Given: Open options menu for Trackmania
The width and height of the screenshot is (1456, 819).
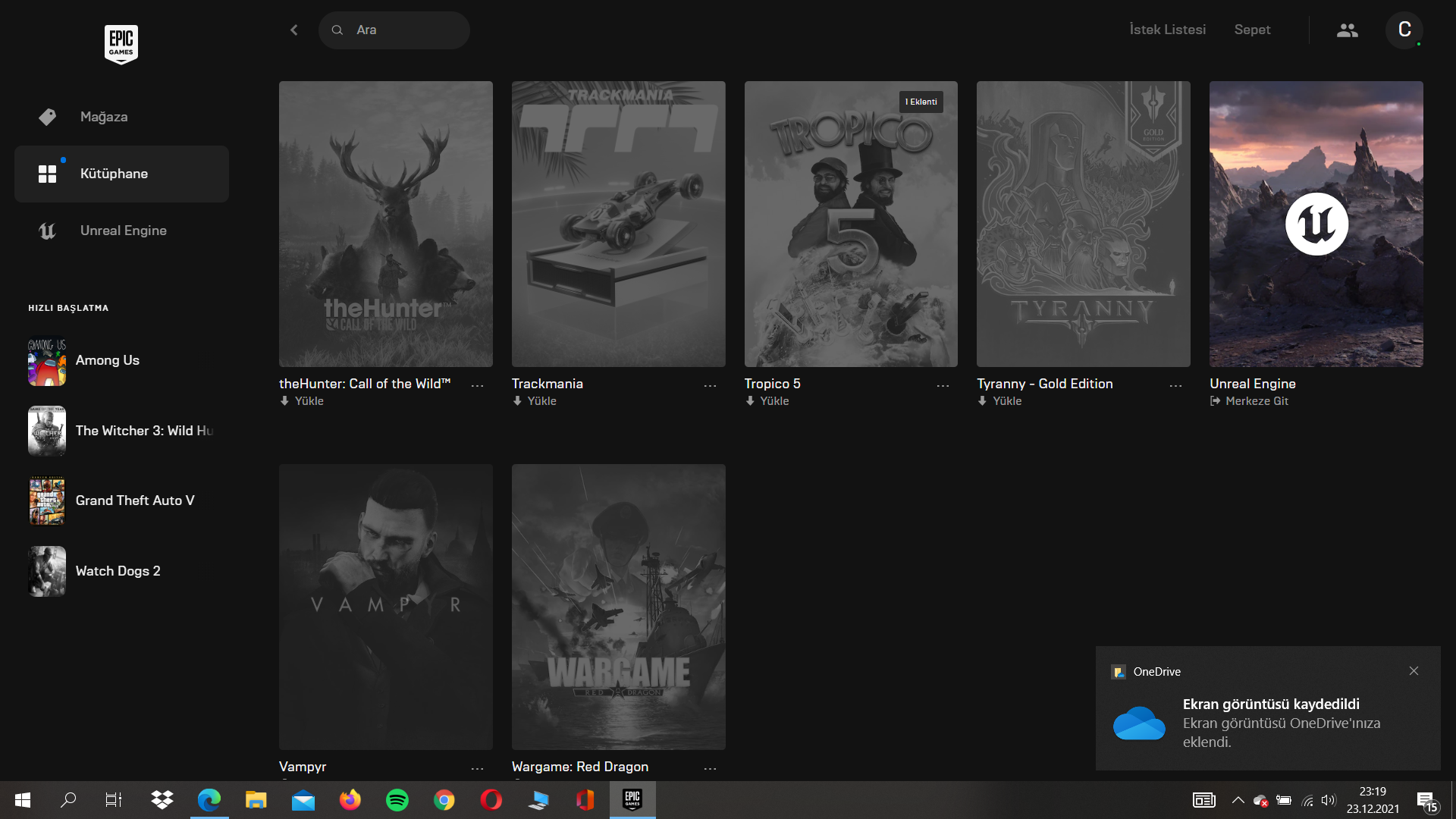Looking at the screenshot, I should coord(710,386).
